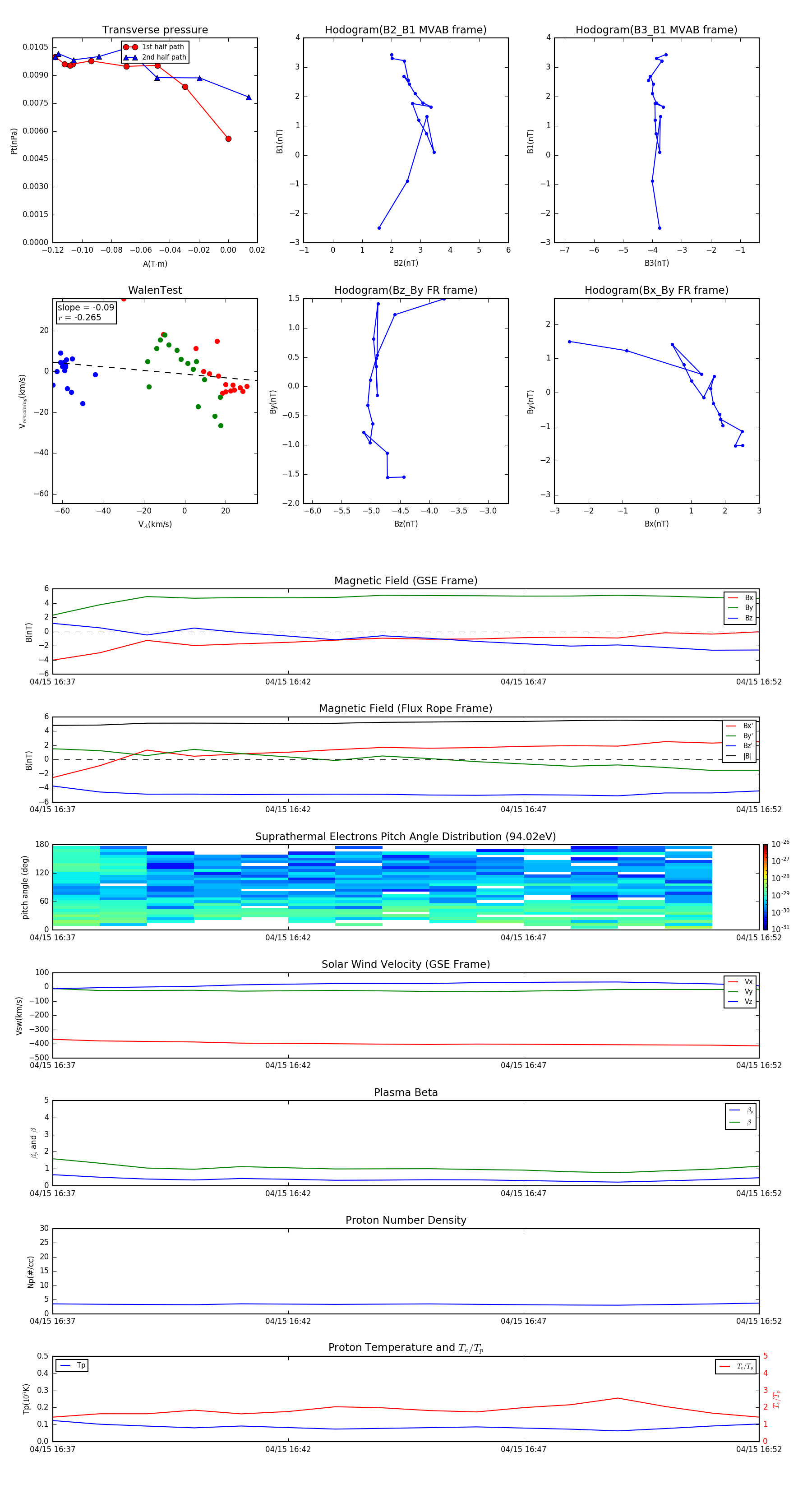Click the pitch angle colorbar

click(765, 887)
